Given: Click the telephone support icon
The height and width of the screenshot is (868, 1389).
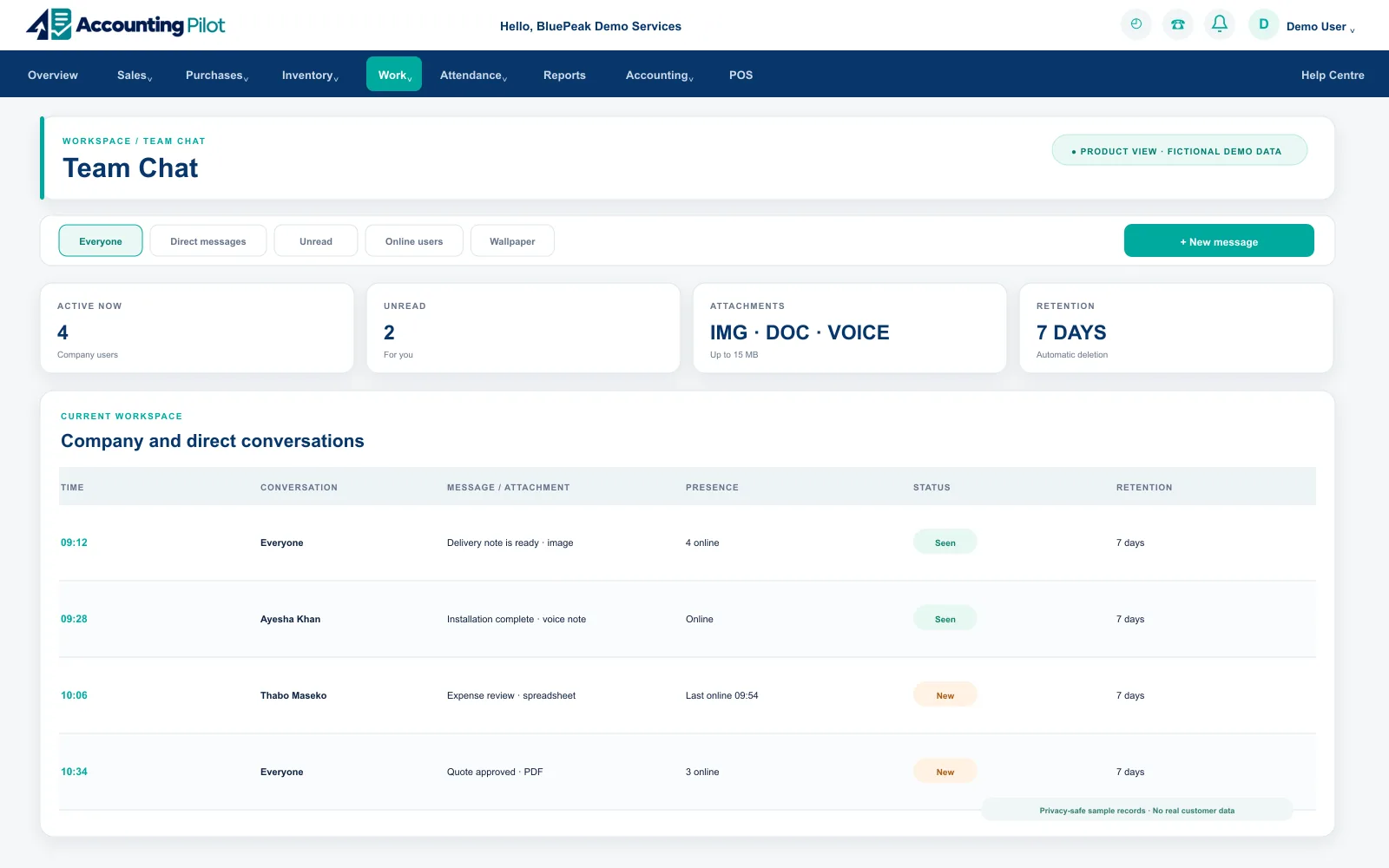Looking at the screenshot, I should click(x=1178, y=24).
